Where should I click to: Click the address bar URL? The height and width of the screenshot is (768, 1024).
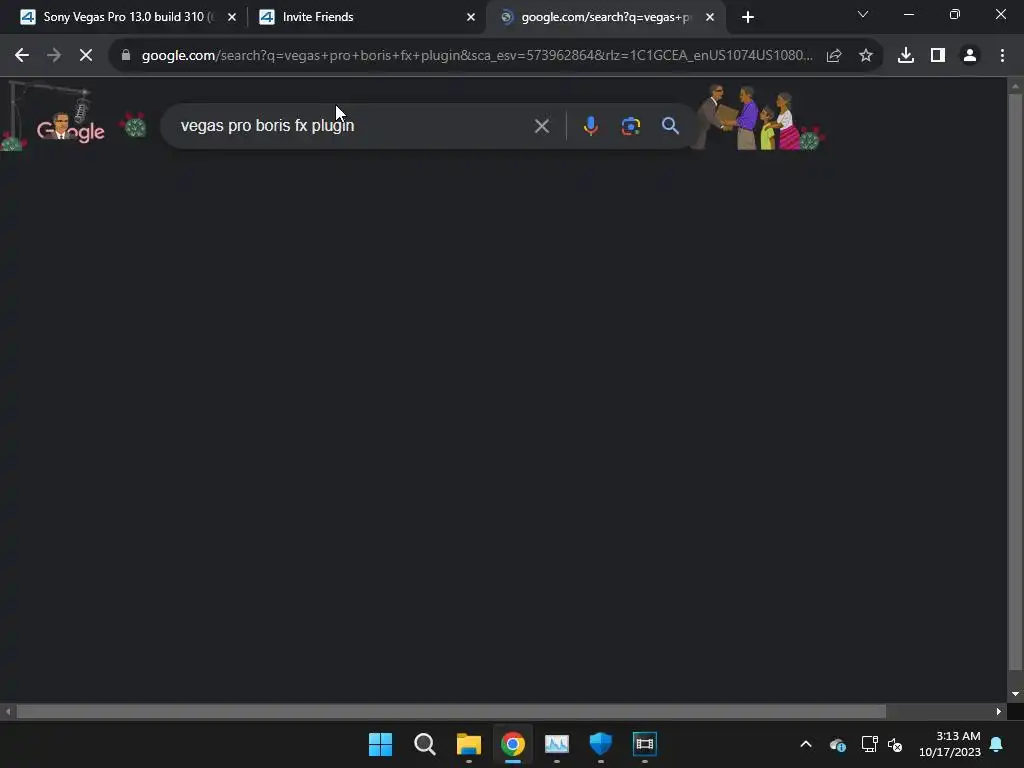click(477, 56)
